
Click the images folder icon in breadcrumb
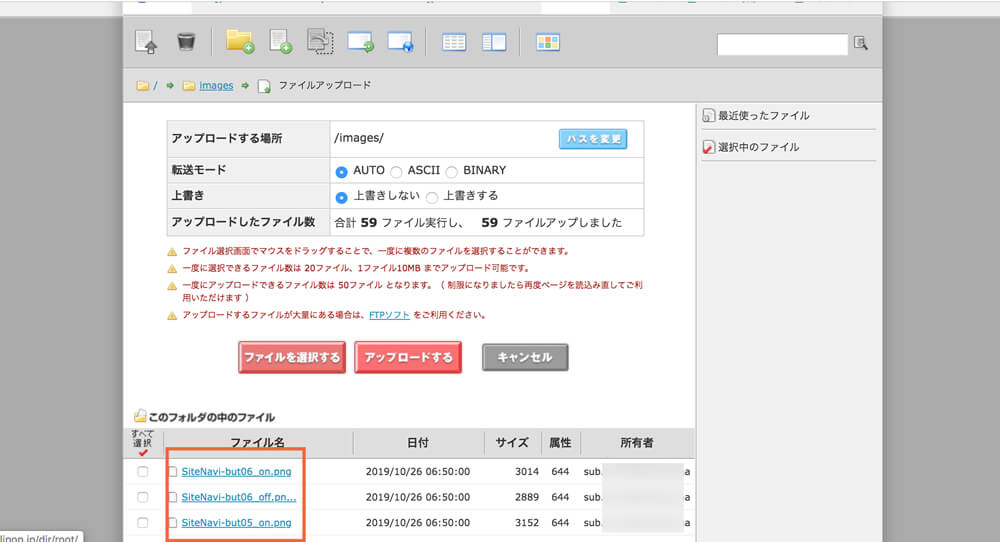189,85
